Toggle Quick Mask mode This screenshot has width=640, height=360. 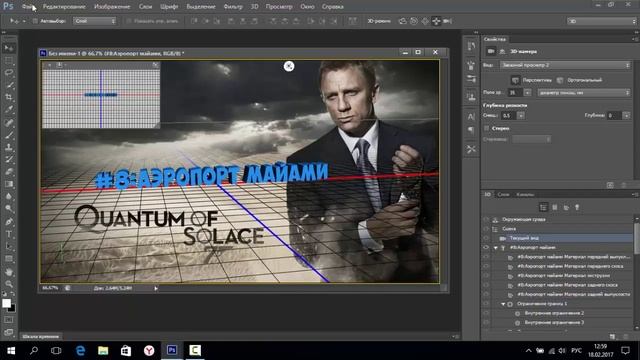(9, 320)
